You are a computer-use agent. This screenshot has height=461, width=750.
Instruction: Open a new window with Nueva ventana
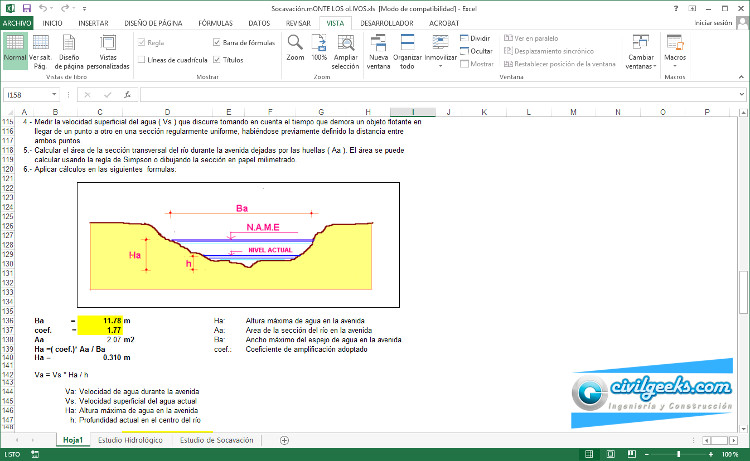coord(379,47)
